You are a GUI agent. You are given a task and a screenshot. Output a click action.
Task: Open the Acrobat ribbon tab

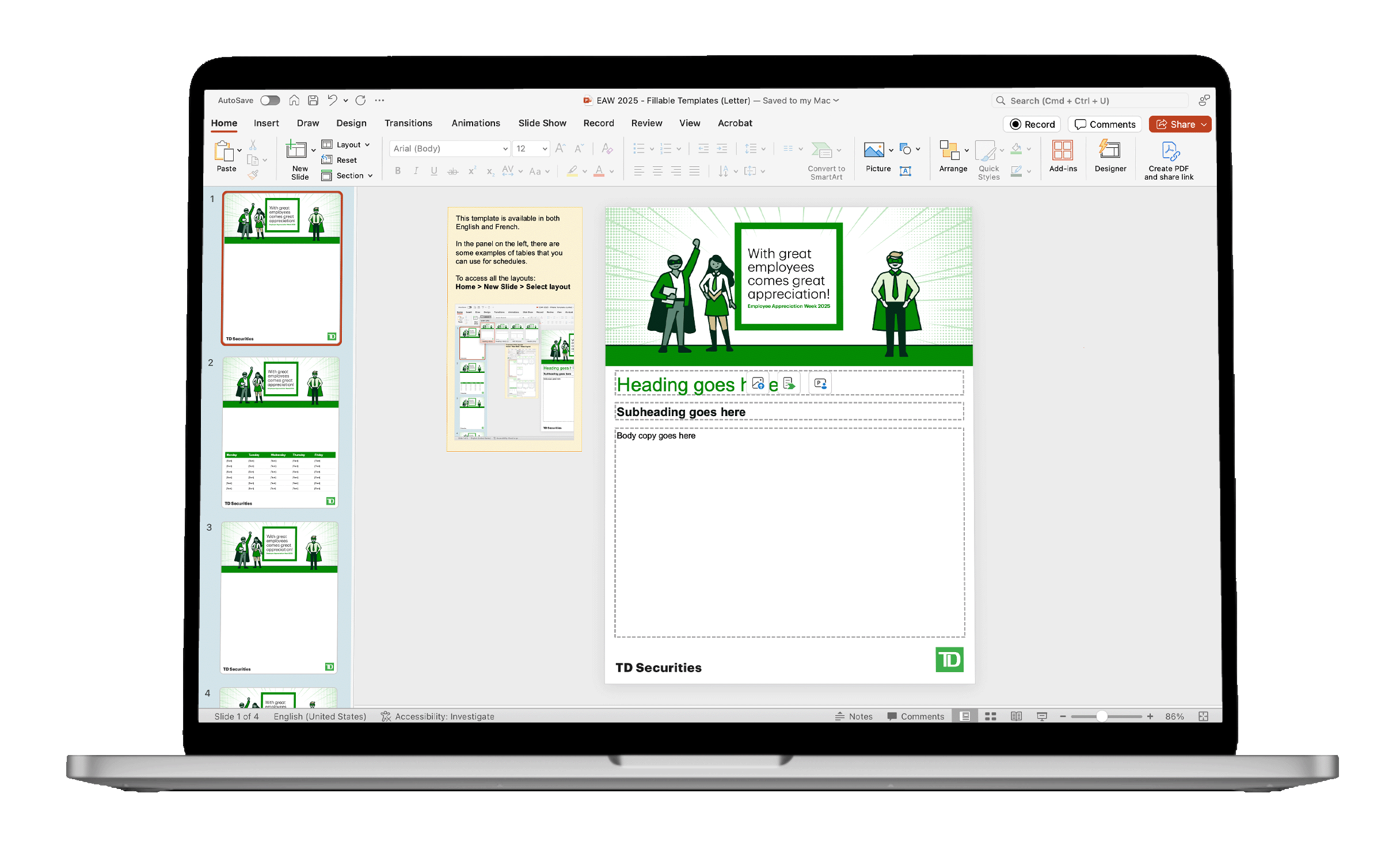click(x=735, y=123)
